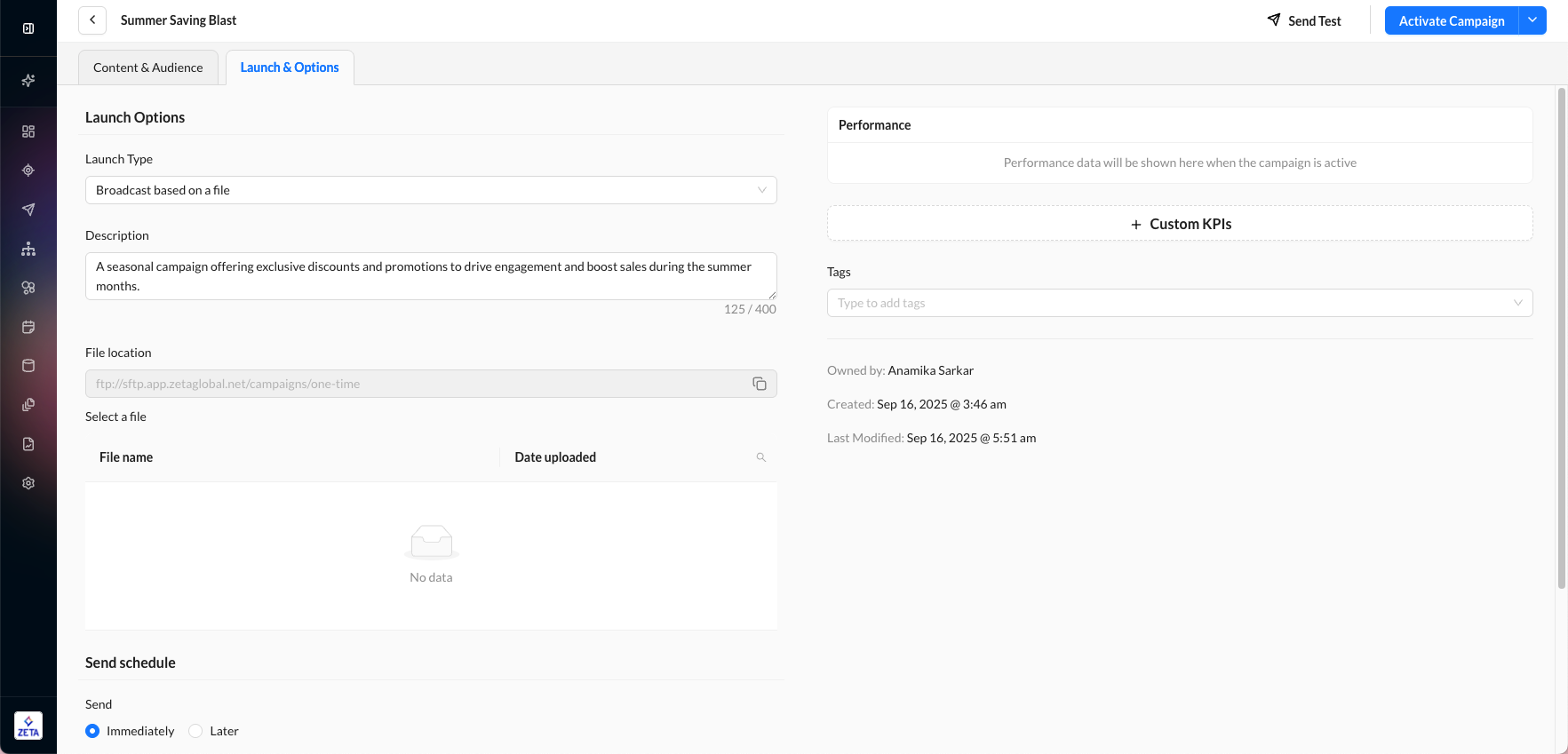Image resolution: width=1568 pixels, height=754 pixels.
Task: Click the back arrow beside Summer Saving Blast
Action: 92,20
